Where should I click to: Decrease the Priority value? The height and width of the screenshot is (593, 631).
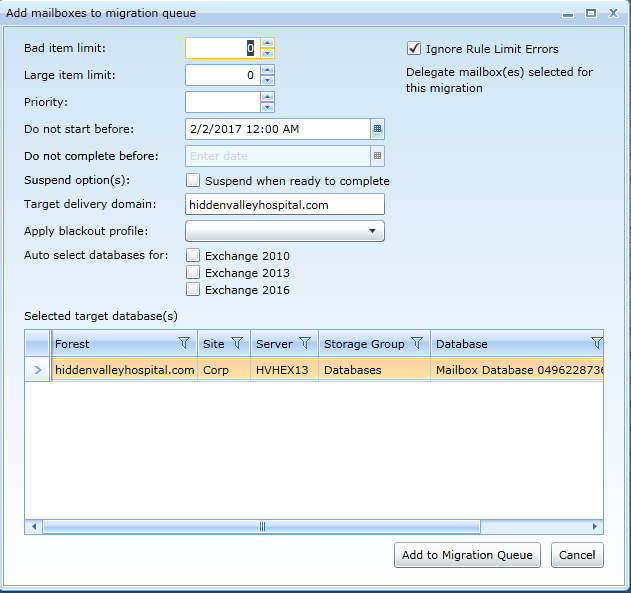click(267, 107)
